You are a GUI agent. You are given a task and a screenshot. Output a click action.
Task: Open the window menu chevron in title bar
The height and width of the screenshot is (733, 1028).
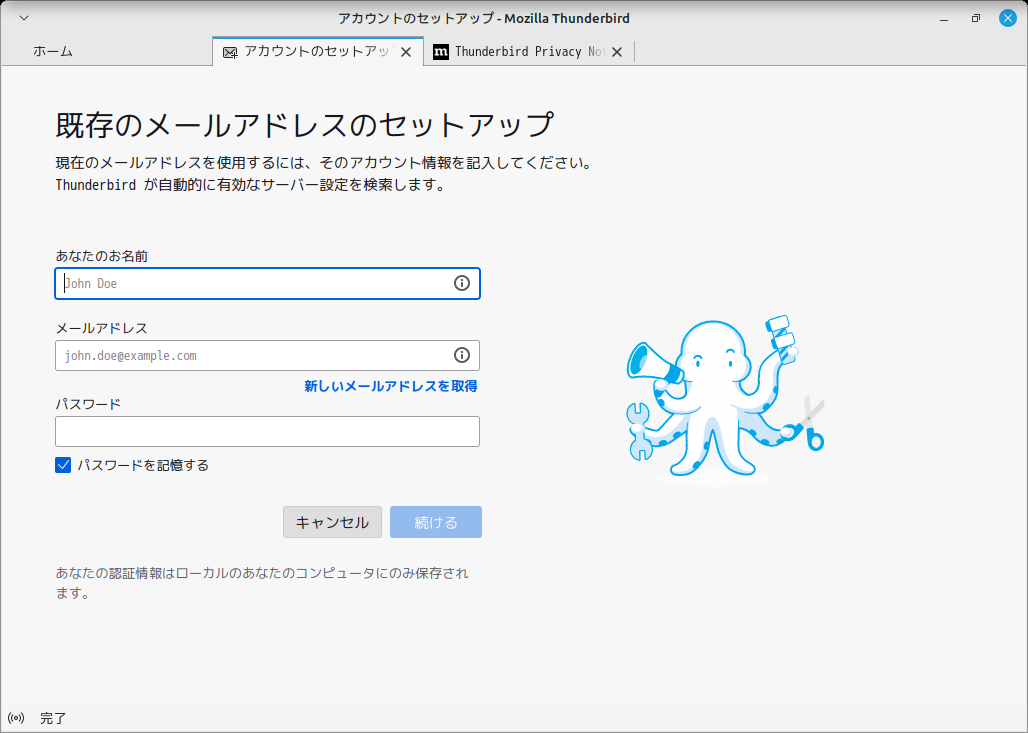pos(24,18)
